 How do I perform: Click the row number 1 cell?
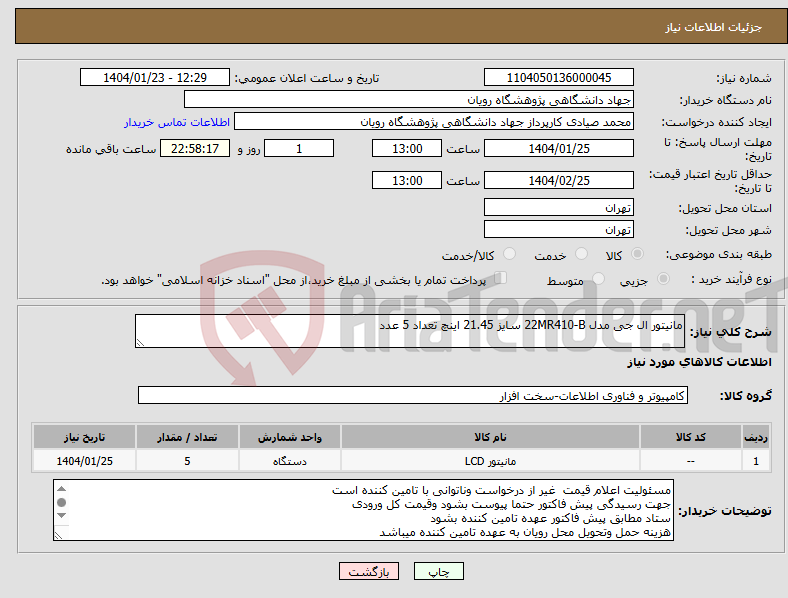[756, 461]
